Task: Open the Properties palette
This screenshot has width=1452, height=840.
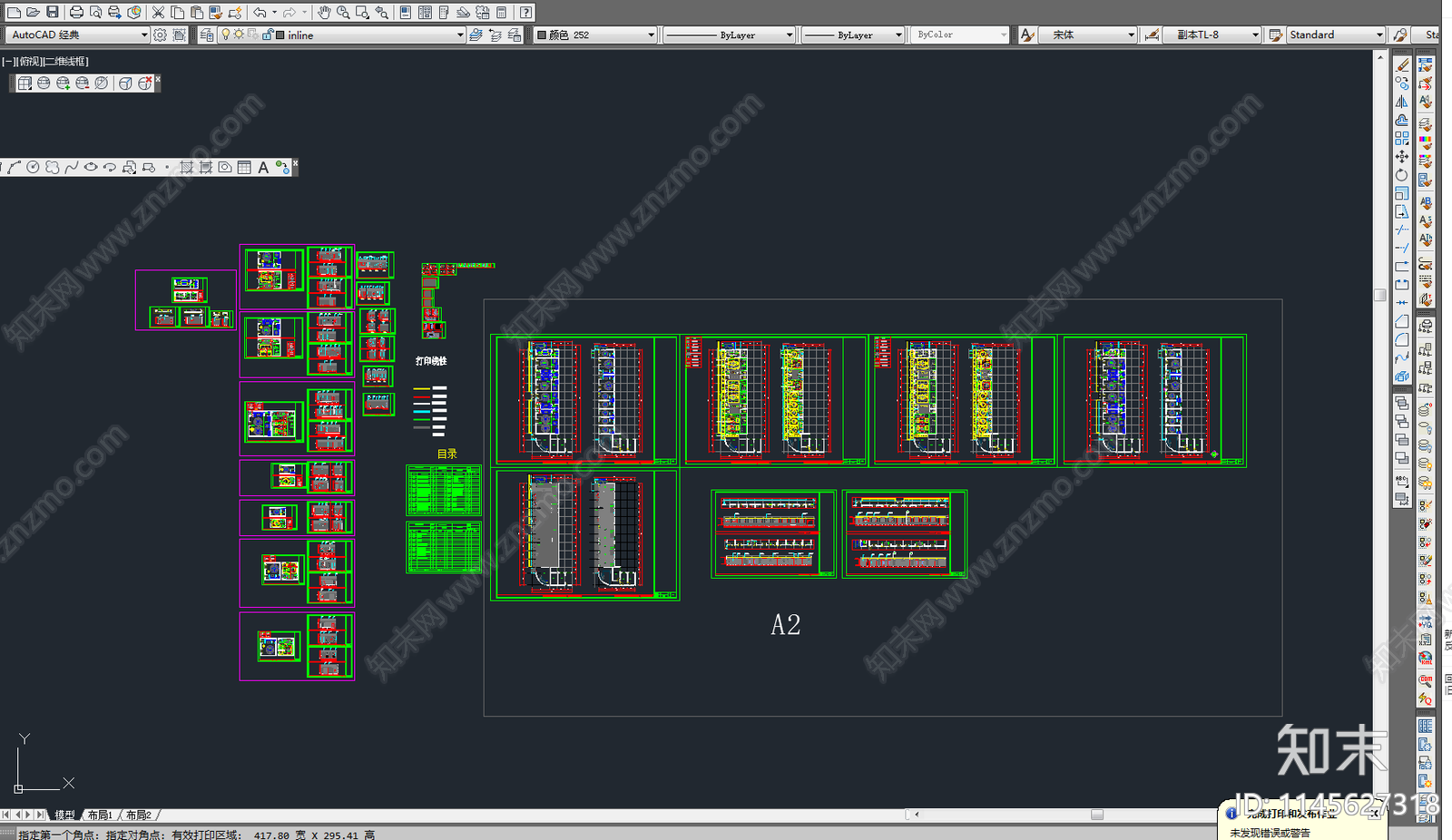Action: tap(405, 13)
